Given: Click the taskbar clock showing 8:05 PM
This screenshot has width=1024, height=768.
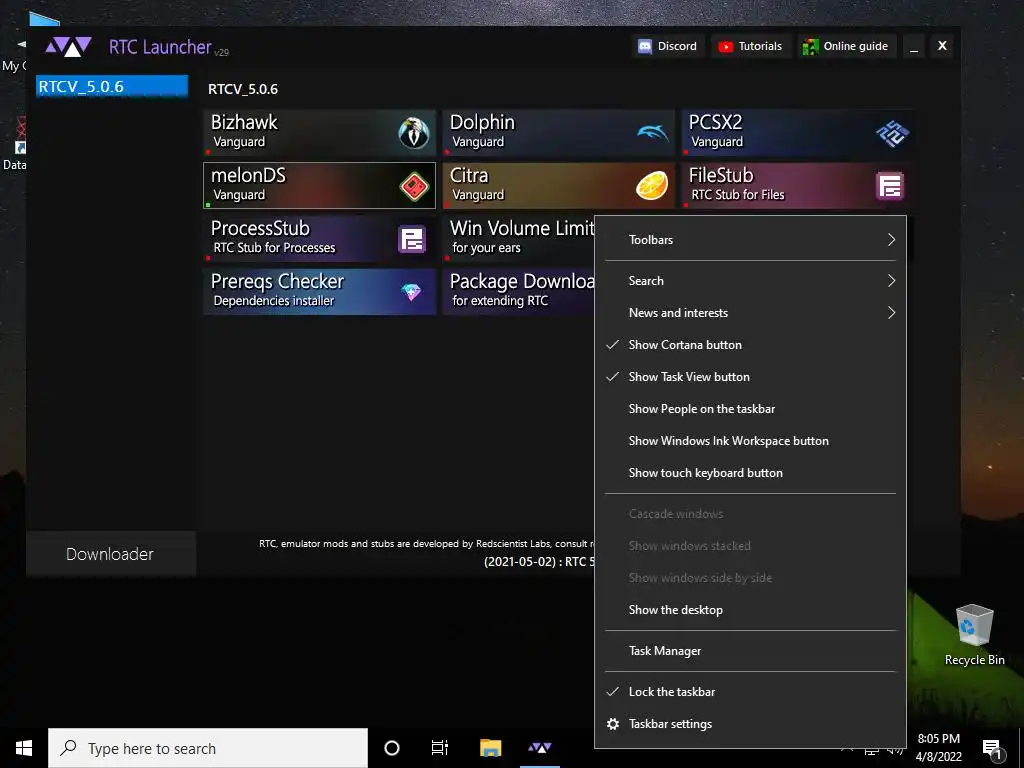Looking at the screenshot, I should click(x=938, y=748).
